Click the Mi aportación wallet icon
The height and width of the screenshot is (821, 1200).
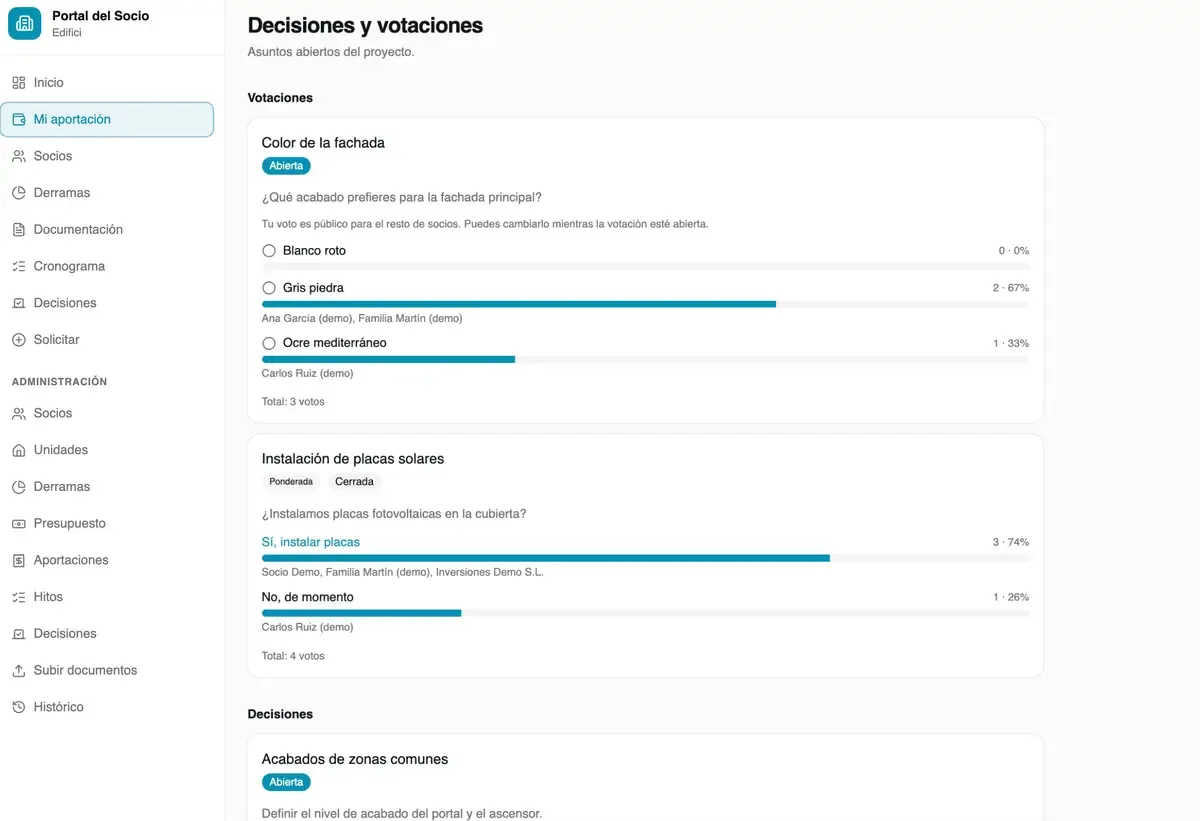18,119
